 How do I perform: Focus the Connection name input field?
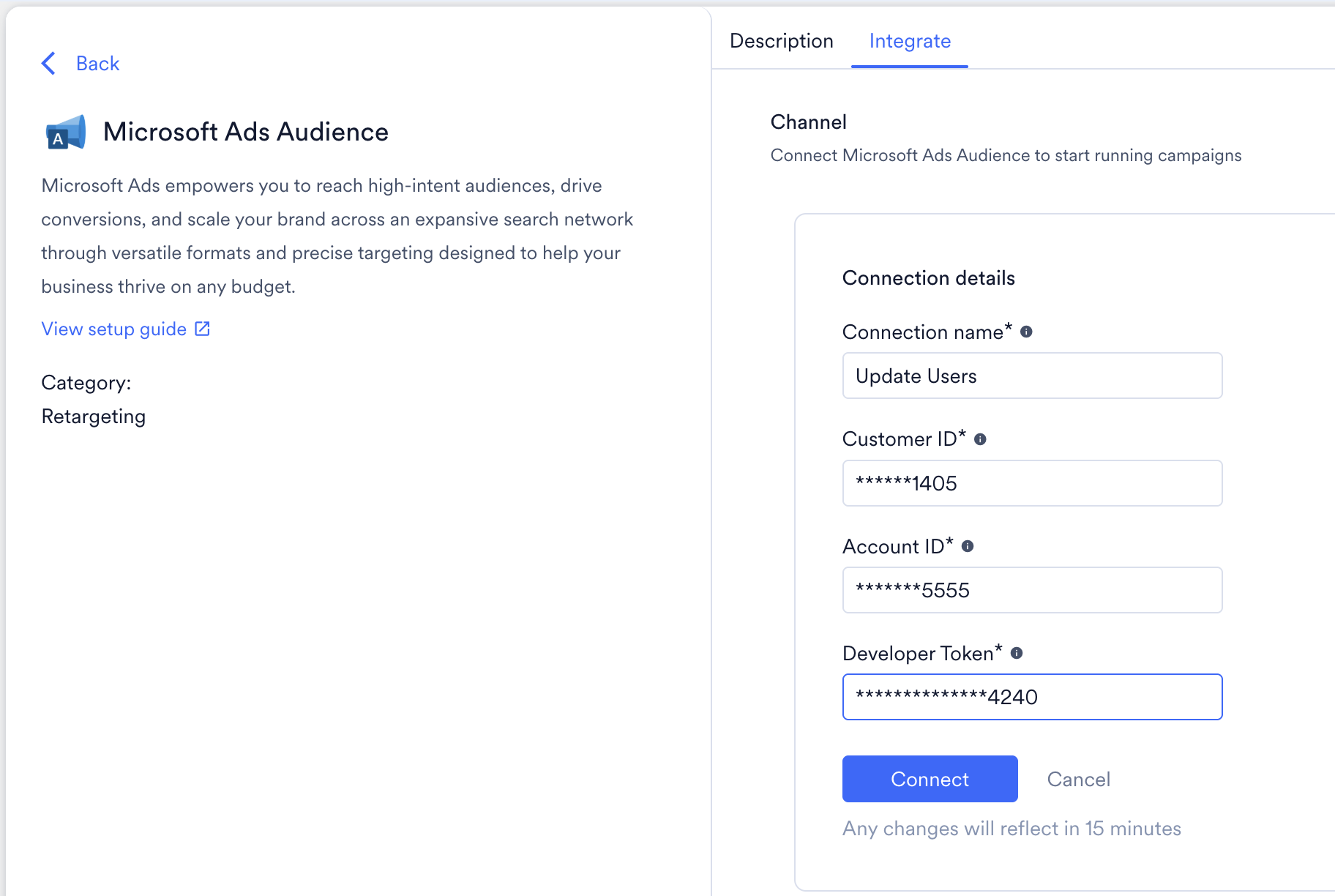point(1032,376)
